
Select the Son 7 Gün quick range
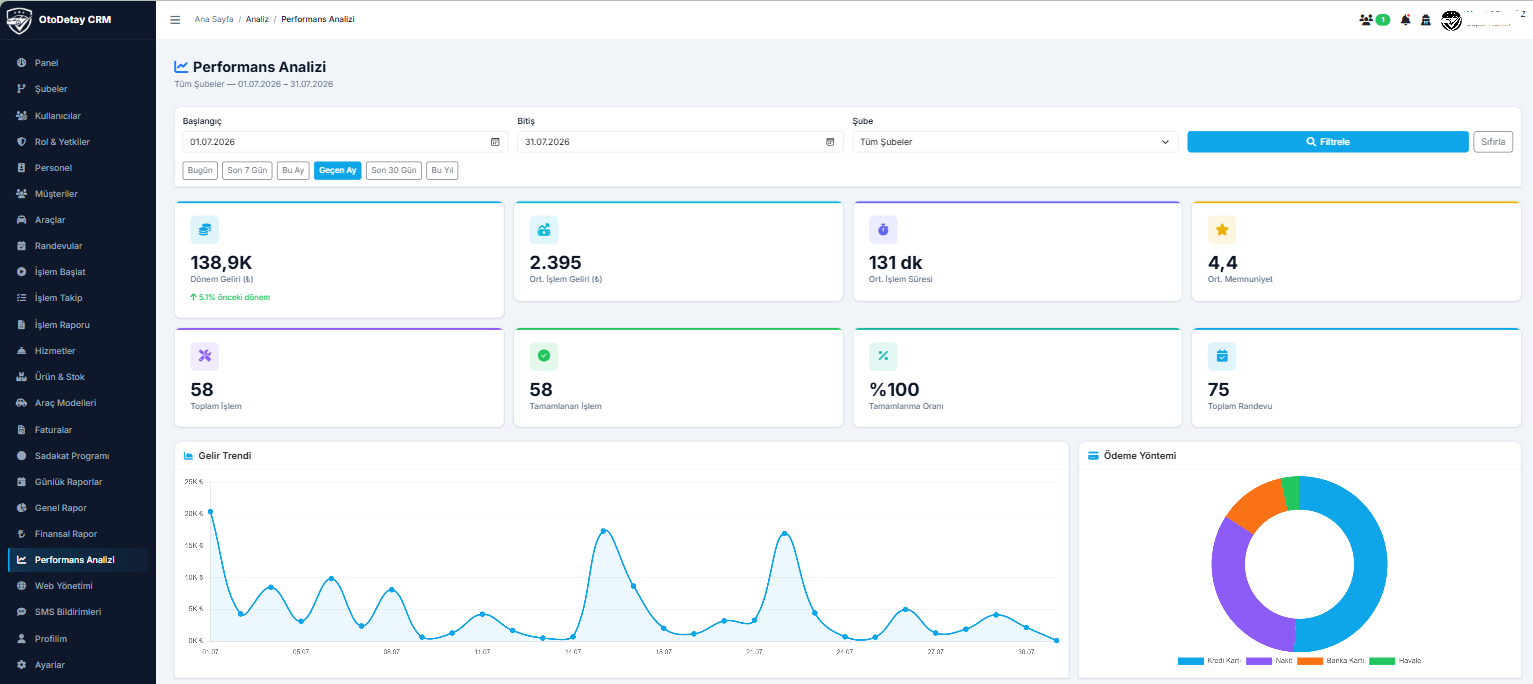tap(248, 170)
